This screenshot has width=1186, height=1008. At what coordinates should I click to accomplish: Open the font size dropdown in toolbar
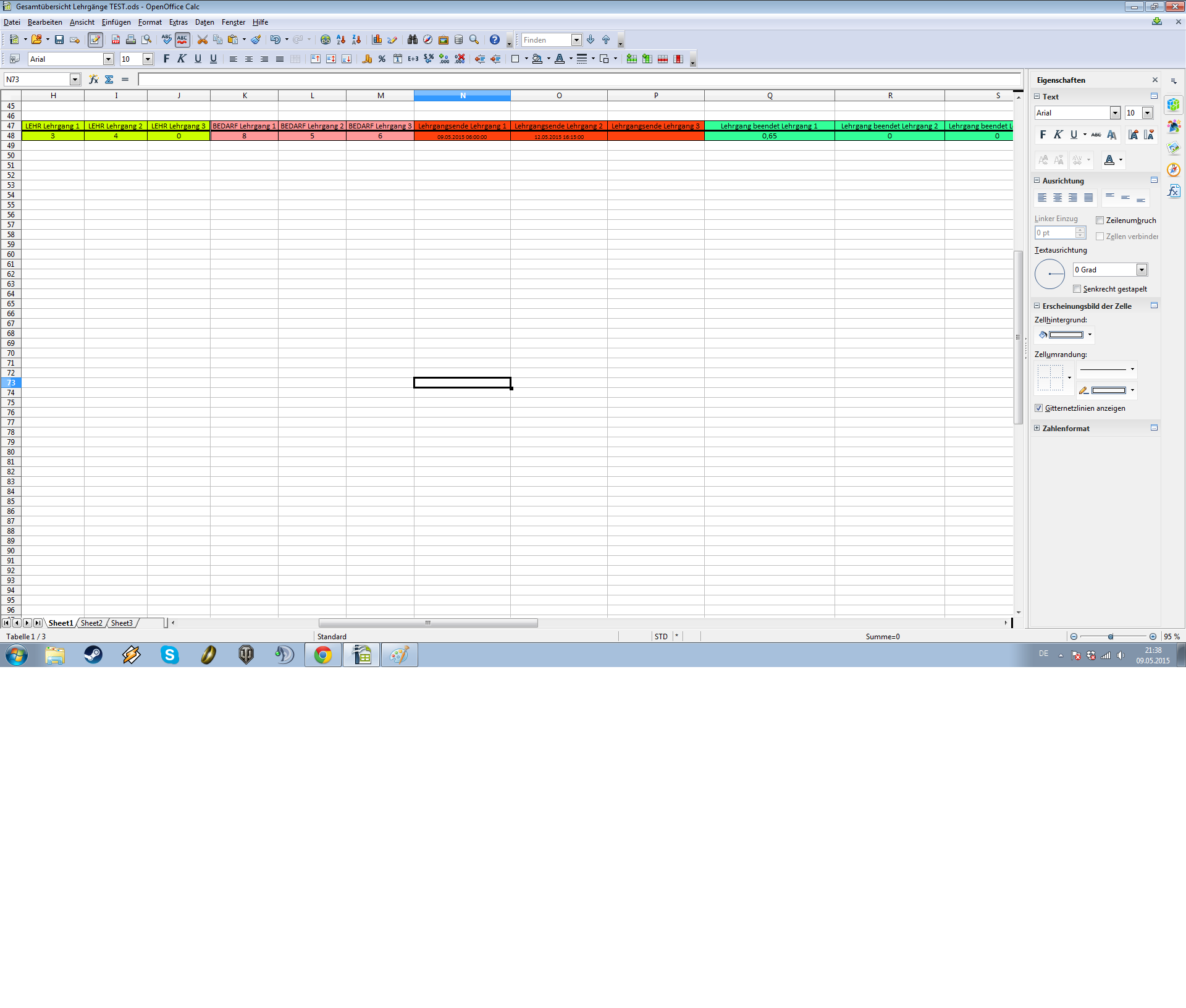tap(148, 59)
